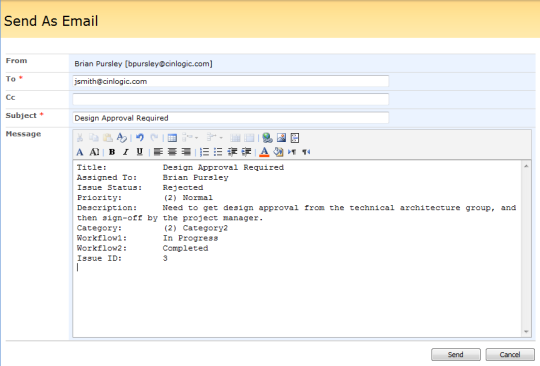
Task: Click the message scrollbar down arrow
Action: tap(526, 332)
